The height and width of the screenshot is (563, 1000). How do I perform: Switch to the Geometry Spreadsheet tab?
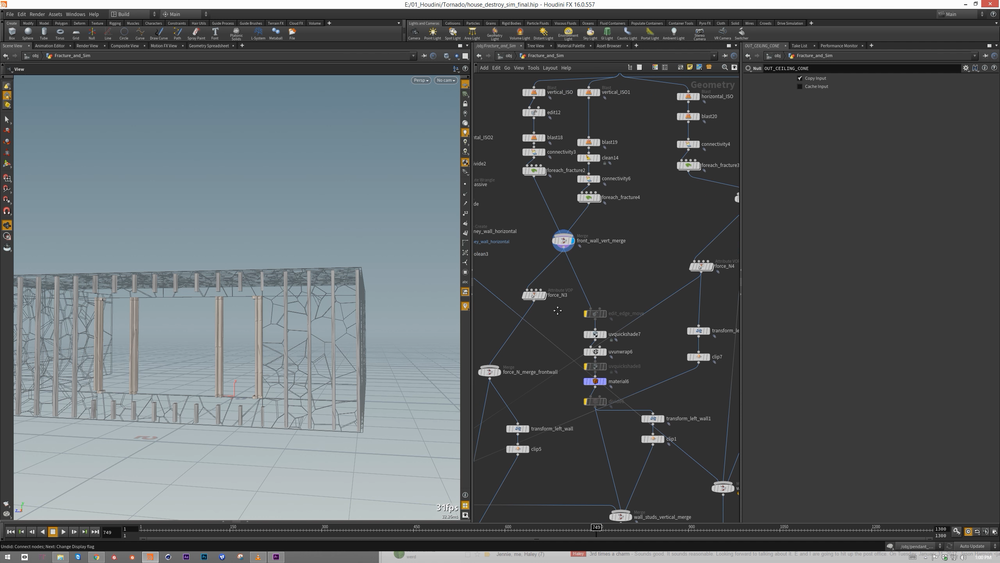(209, 46)
